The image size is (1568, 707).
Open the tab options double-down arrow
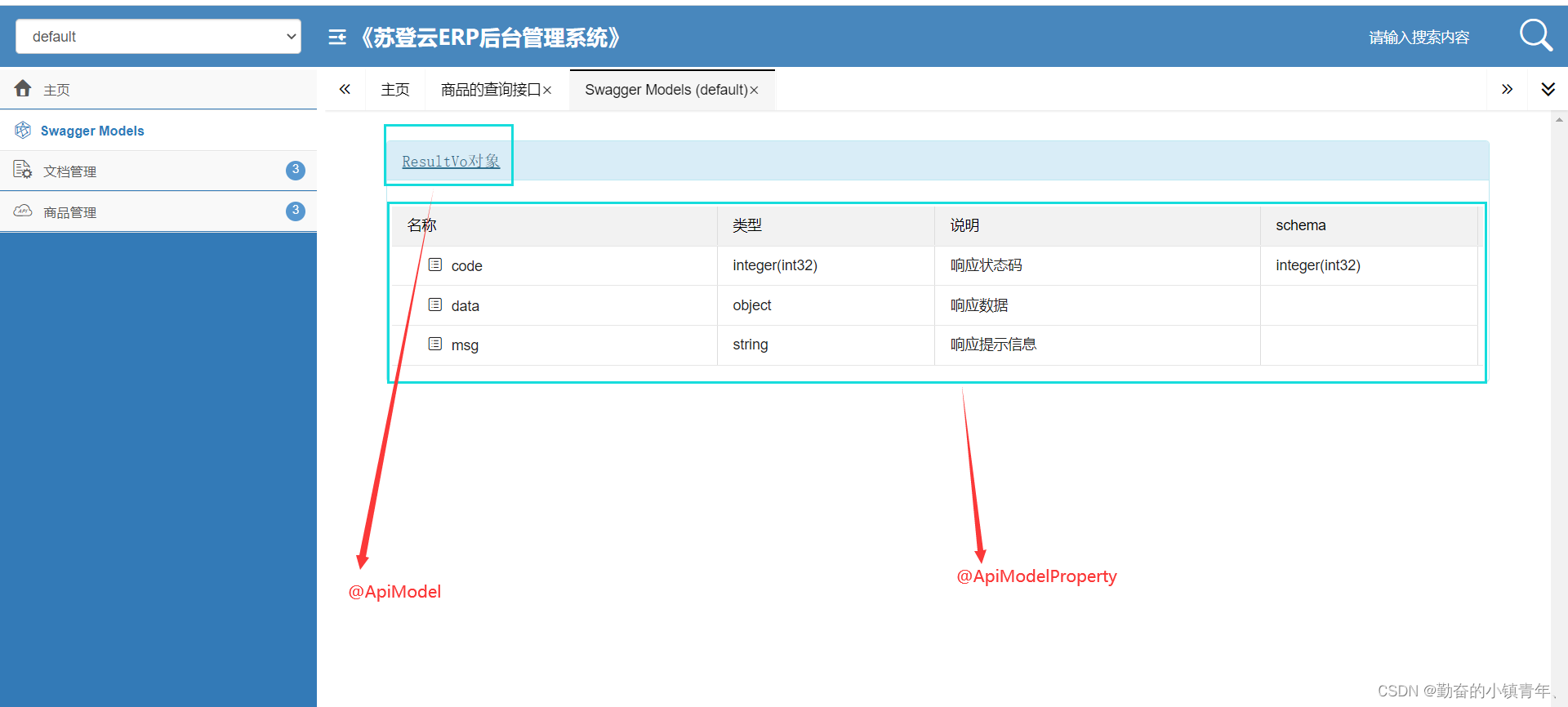pyautogui.click(x=1548, y=89)
